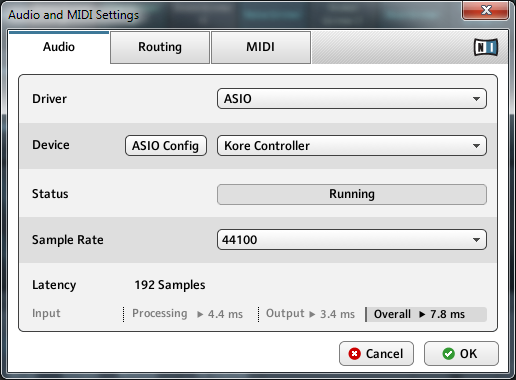Screen dimensions: 516x380
Task: Click the Kore Controller dropdown arrow
Action: tap(476, 146)
